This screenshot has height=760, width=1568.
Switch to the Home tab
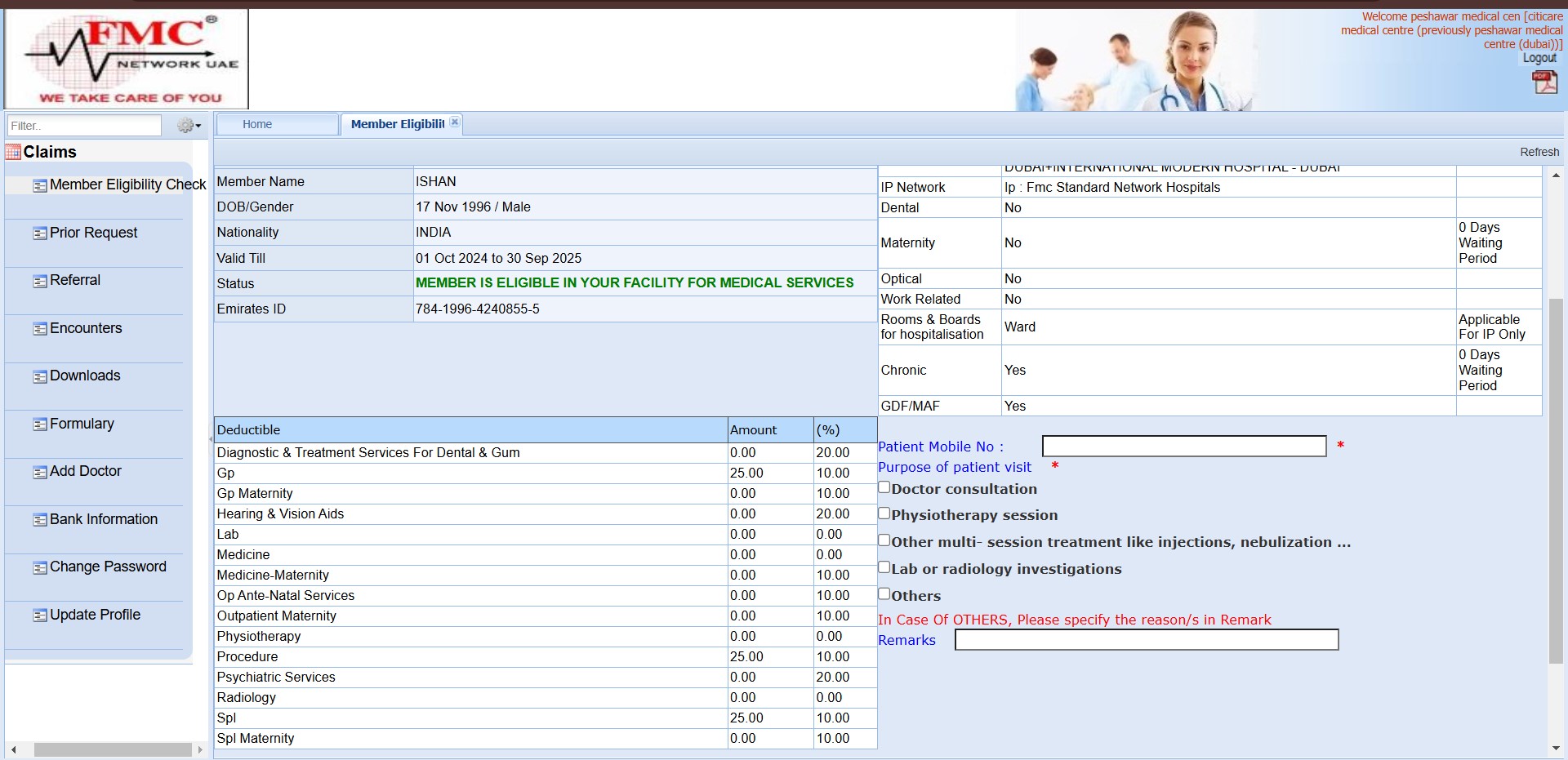pos(257,124)
